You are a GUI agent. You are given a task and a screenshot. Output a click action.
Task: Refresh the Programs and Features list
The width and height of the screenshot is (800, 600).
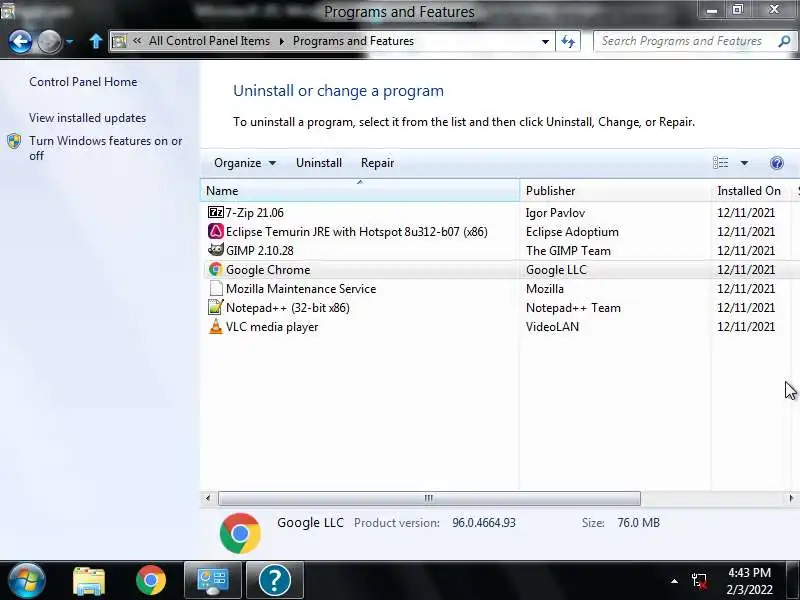pyautogui.click(x=568, y=41)
